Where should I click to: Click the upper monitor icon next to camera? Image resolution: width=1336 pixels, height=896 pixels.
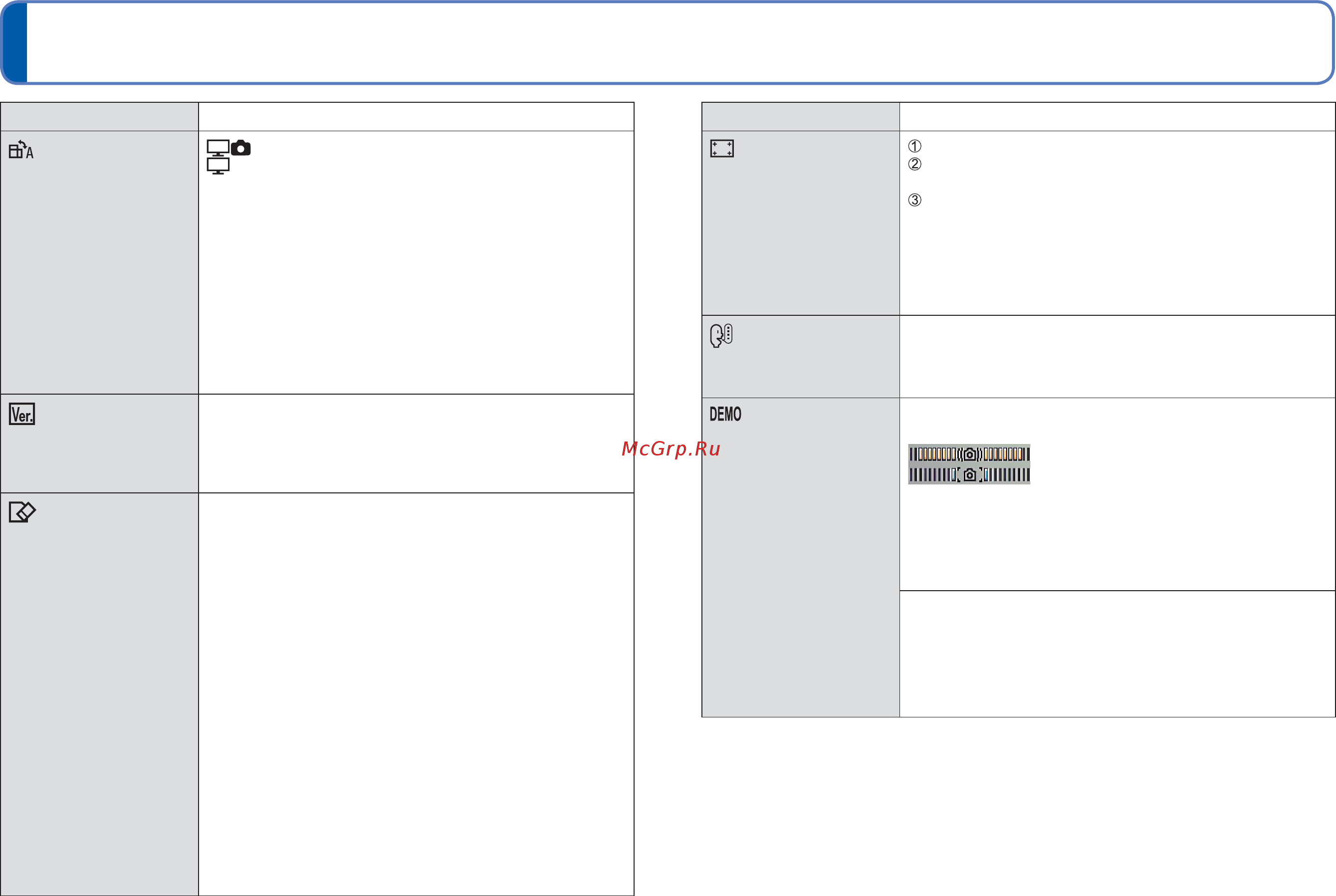point(218,148)
